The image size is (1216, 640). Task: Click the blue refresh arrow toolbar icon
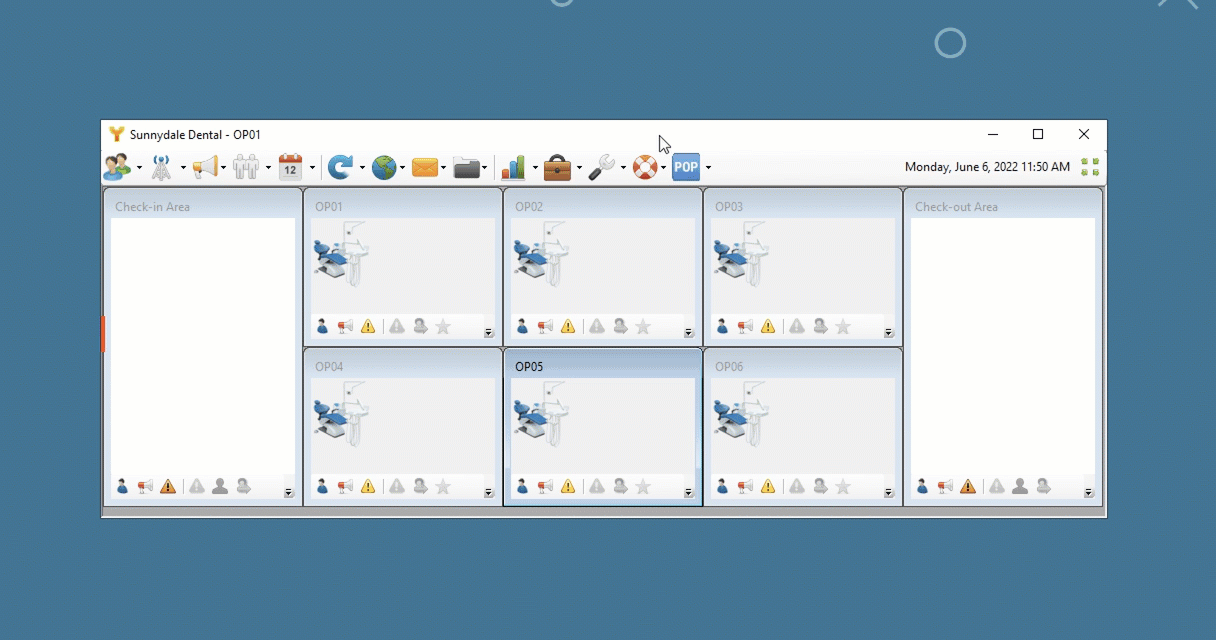(340, 167)
